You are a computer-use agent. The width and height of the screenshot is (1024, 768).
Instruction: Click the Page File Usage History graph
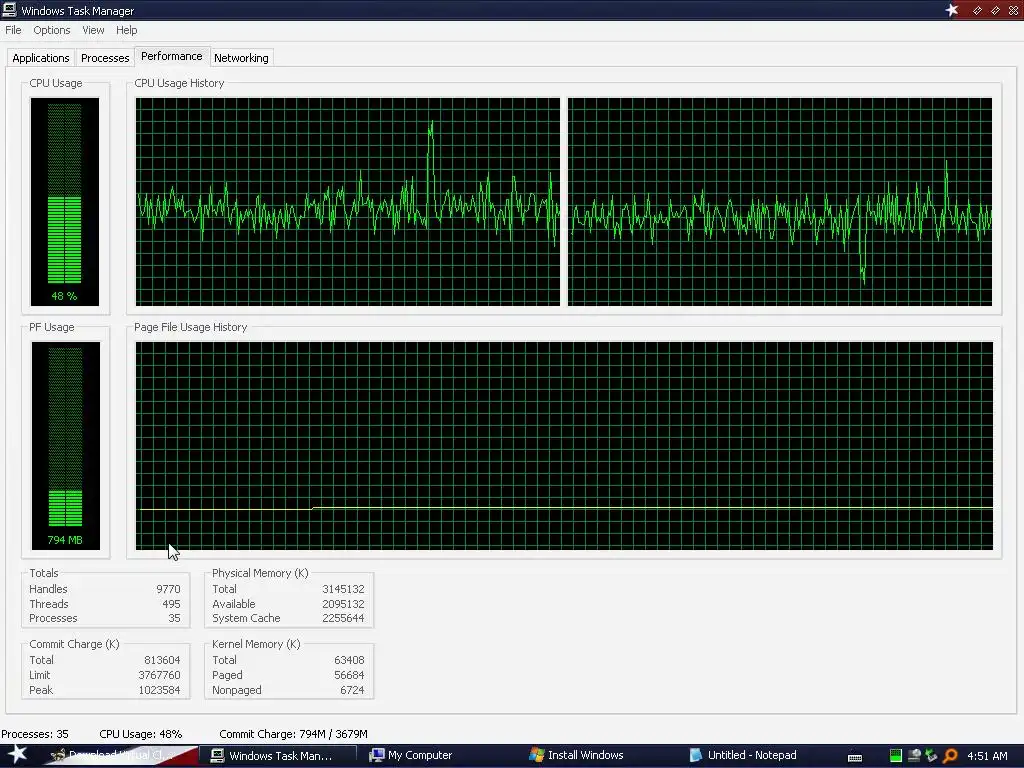point(564,445)
